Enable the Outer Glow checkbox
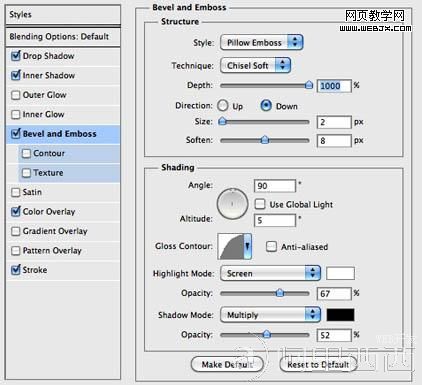The height and width of the screenshot is (385, 422). tap(15, 95)
